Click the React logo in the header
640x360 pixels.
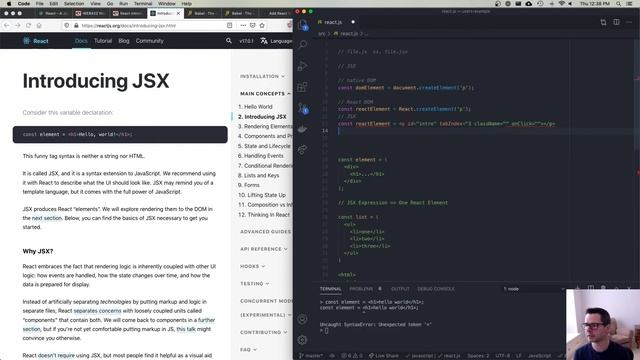[x=36, y=41]
